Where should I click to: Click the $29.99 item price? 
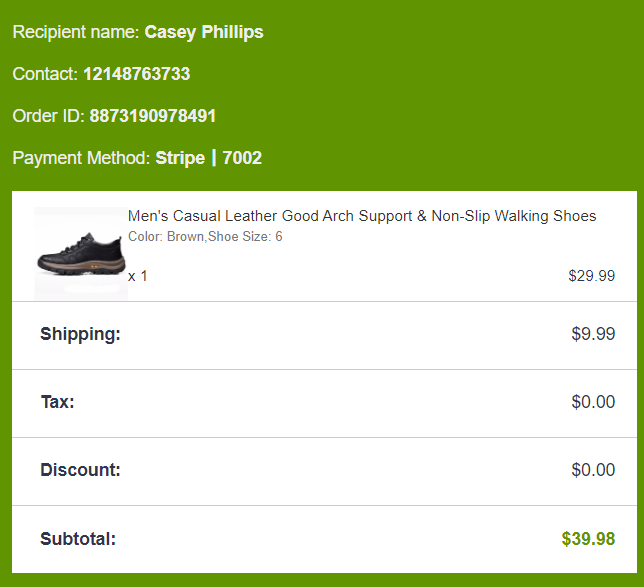[591, 276]
